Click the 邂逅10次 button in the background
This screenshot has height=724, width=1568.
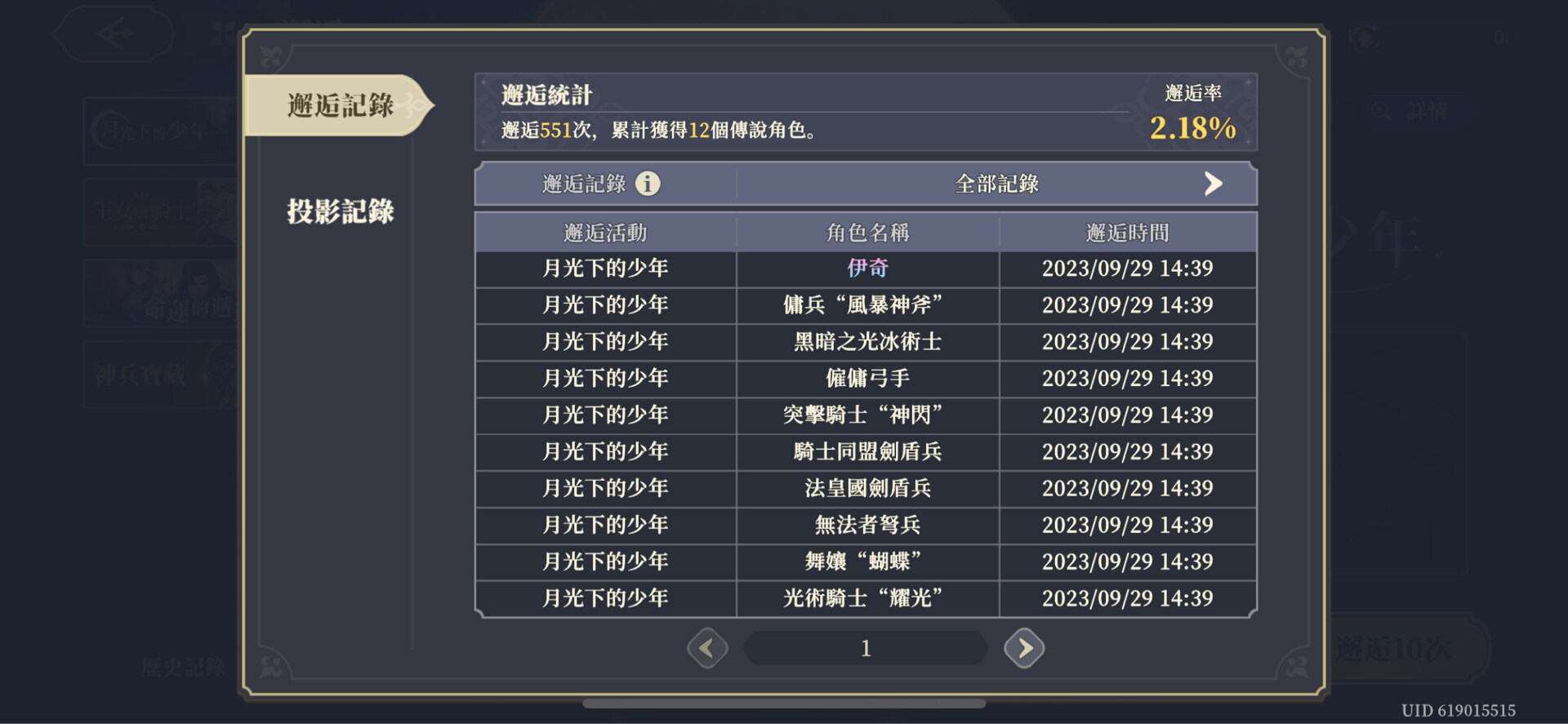(x=1405, y=649)
